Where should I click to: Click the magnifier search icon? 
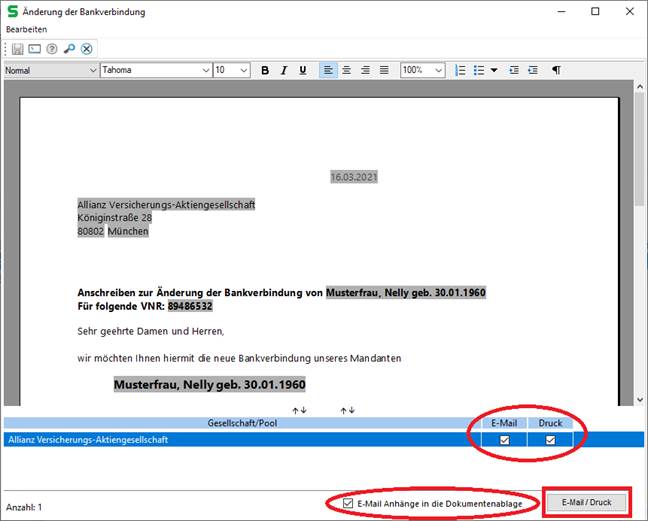[68, 49]
